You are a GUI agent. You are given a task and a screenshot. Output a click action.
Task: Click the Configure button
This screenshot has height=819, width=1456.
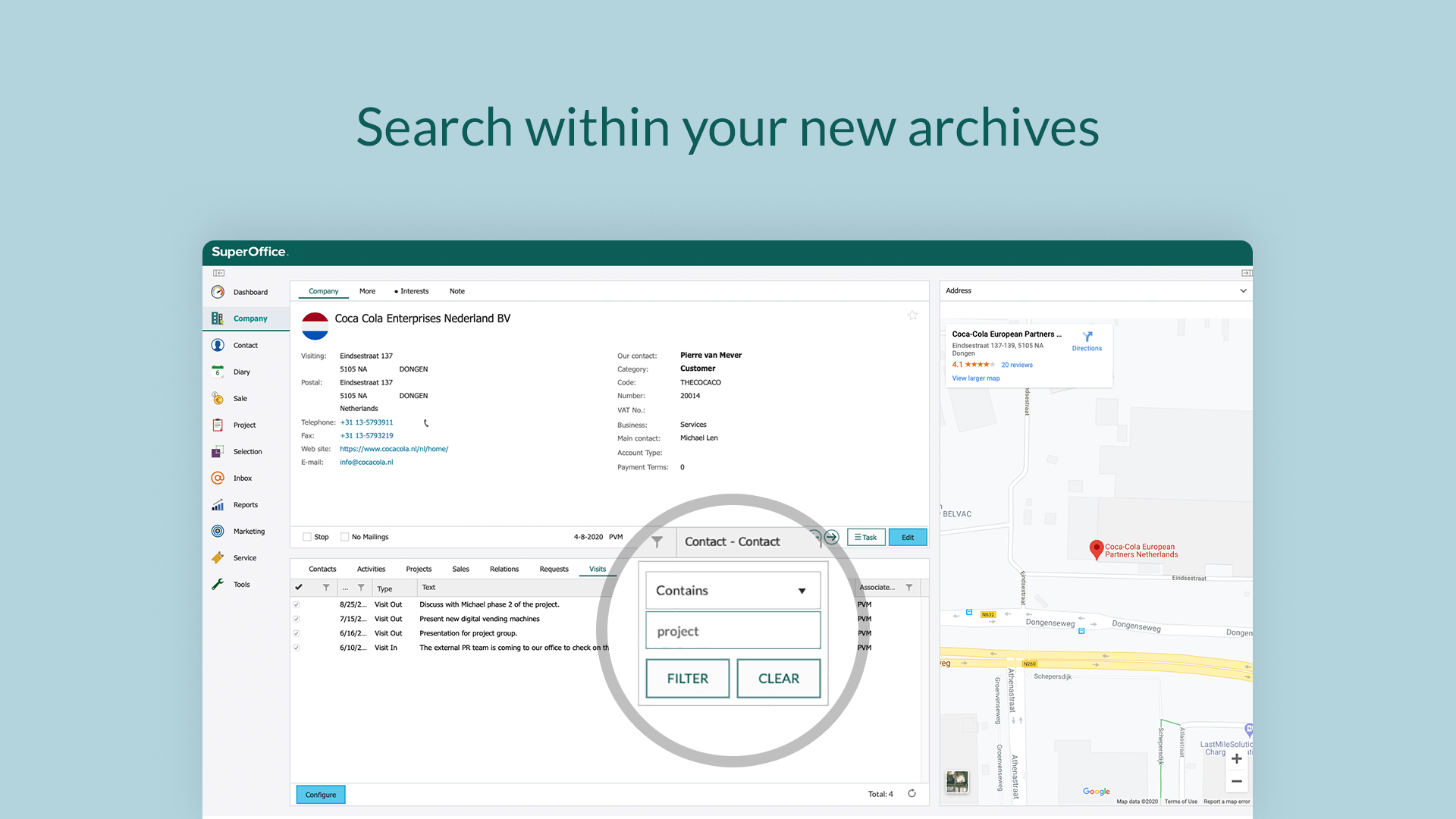click(x=321, y=795)
